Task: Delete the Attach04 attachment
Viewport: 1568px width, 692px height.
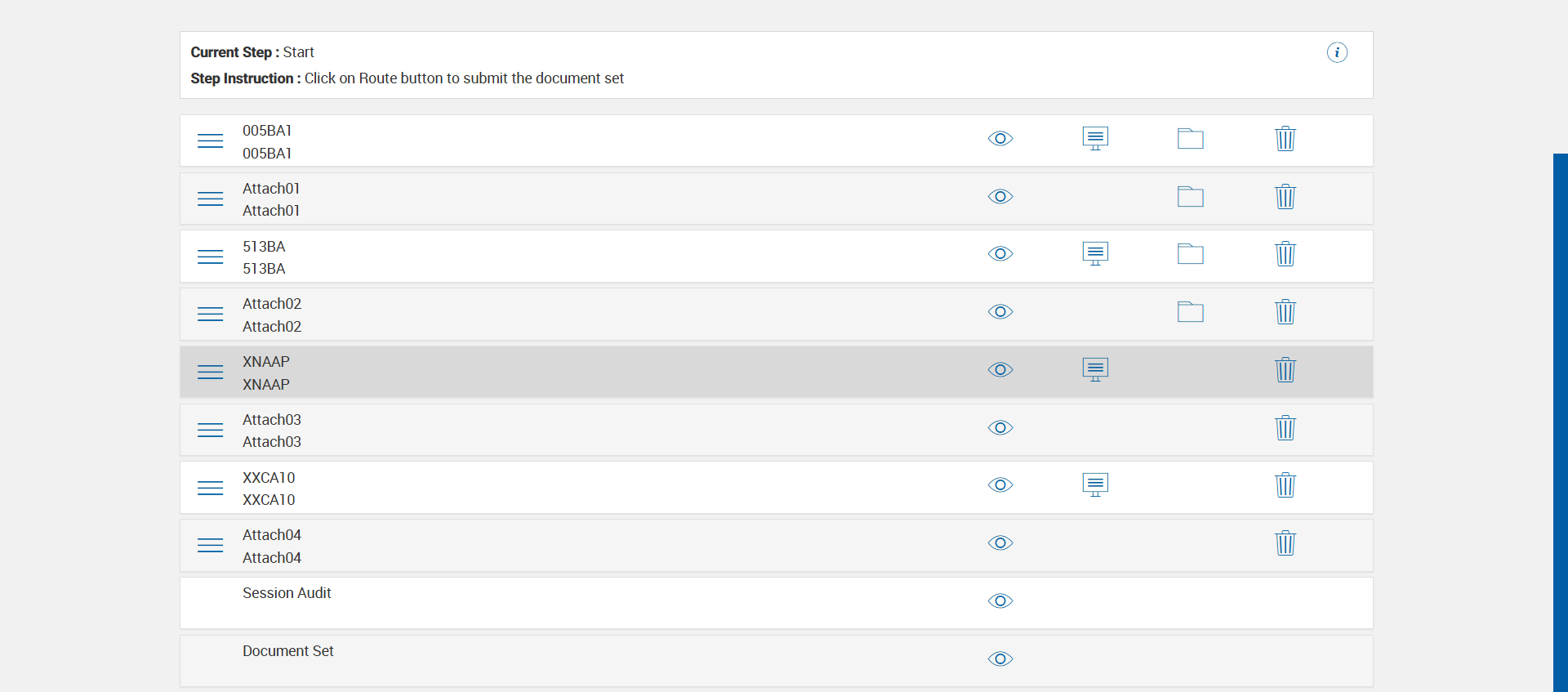Action: click(x=1285, y=543)
